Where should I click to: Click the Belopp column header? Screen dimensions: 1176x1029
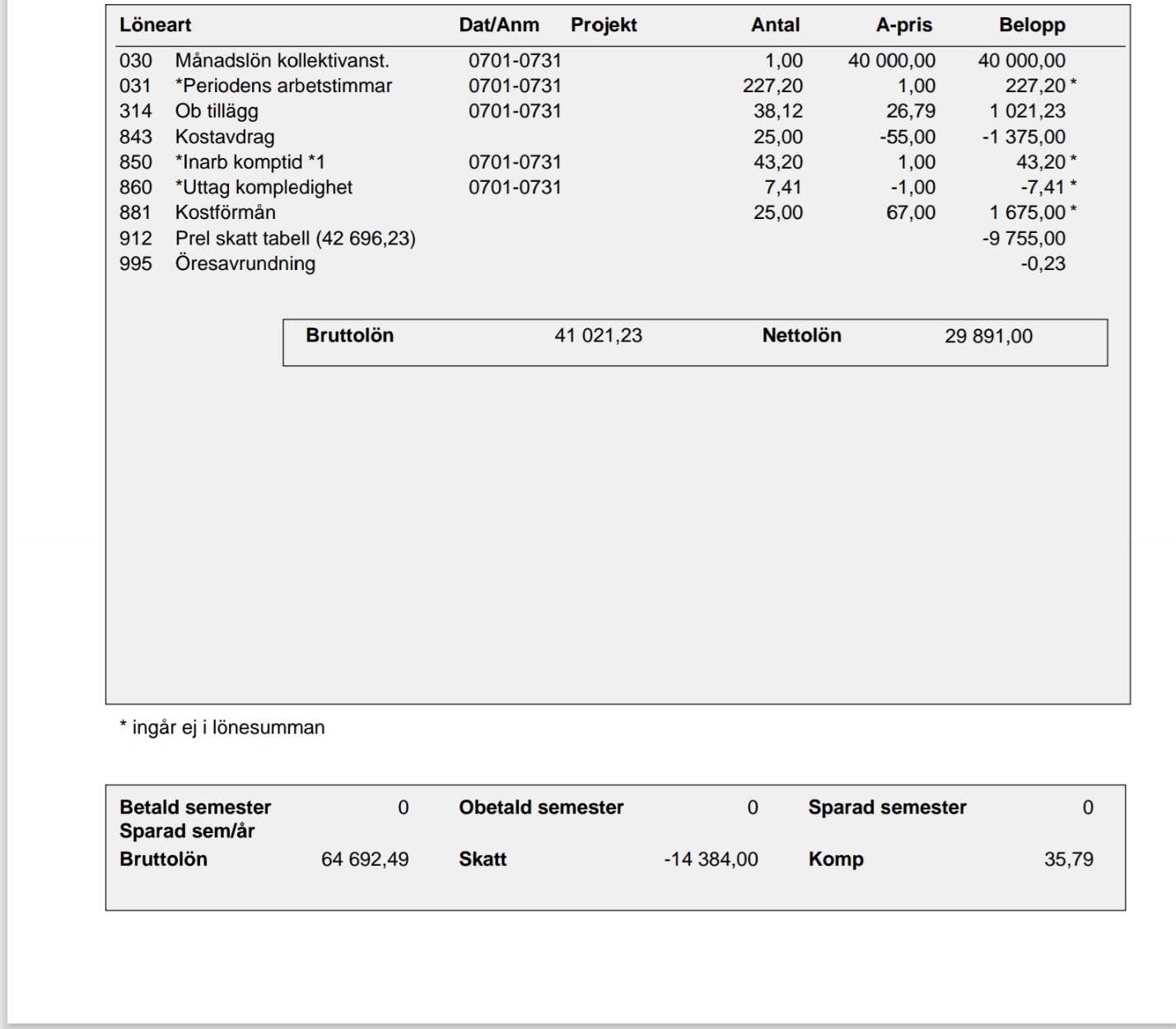coord(1032,26)
